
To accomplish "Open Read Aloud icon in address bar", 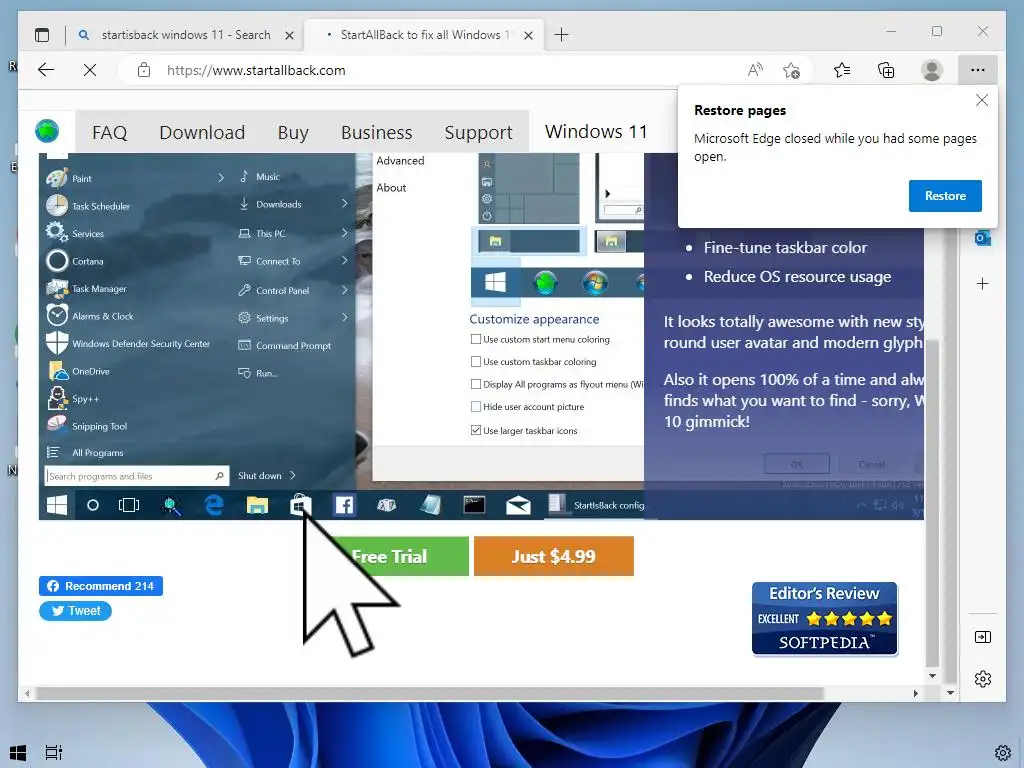I will [x=755, y=70].
